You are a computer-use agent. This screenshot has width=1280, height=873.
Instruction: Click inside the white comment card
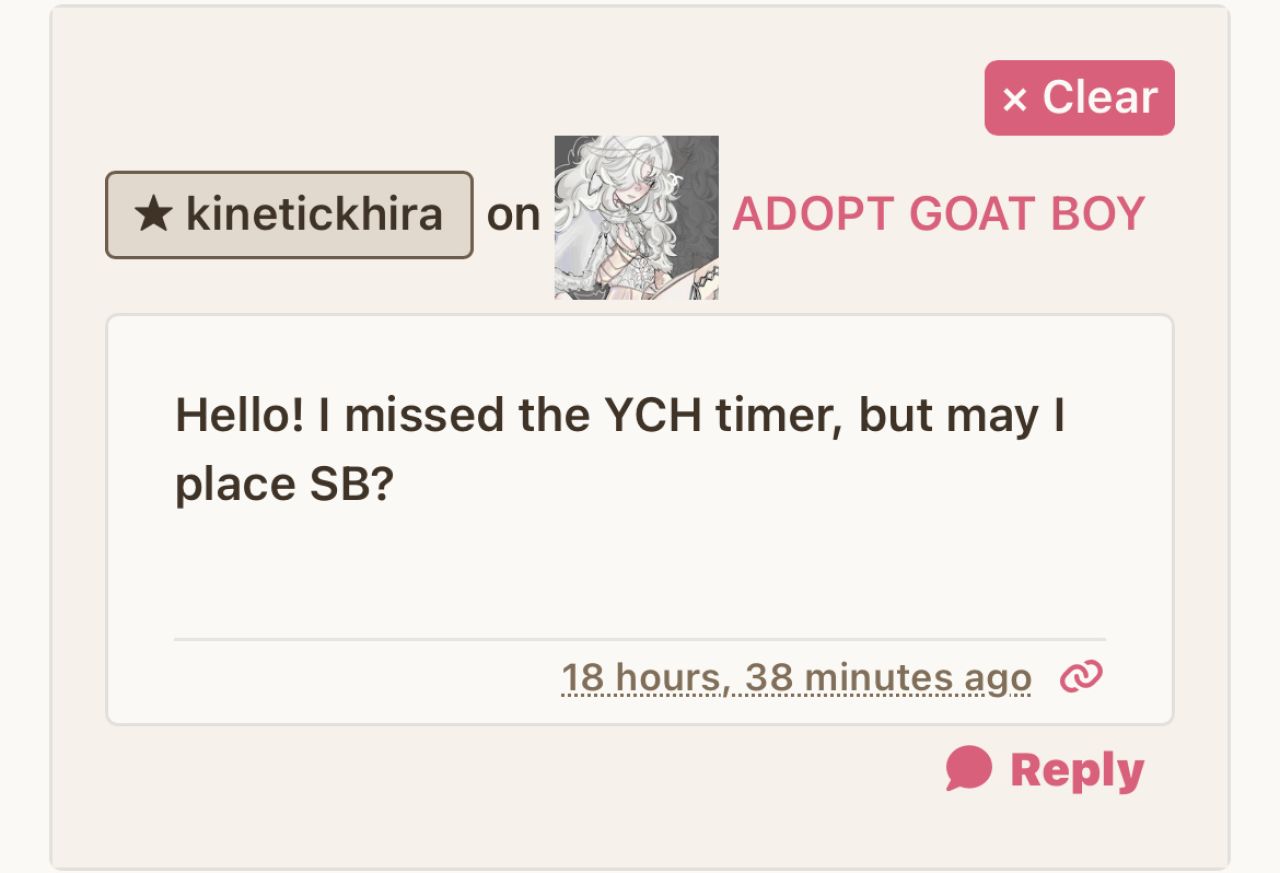point(640,570)
